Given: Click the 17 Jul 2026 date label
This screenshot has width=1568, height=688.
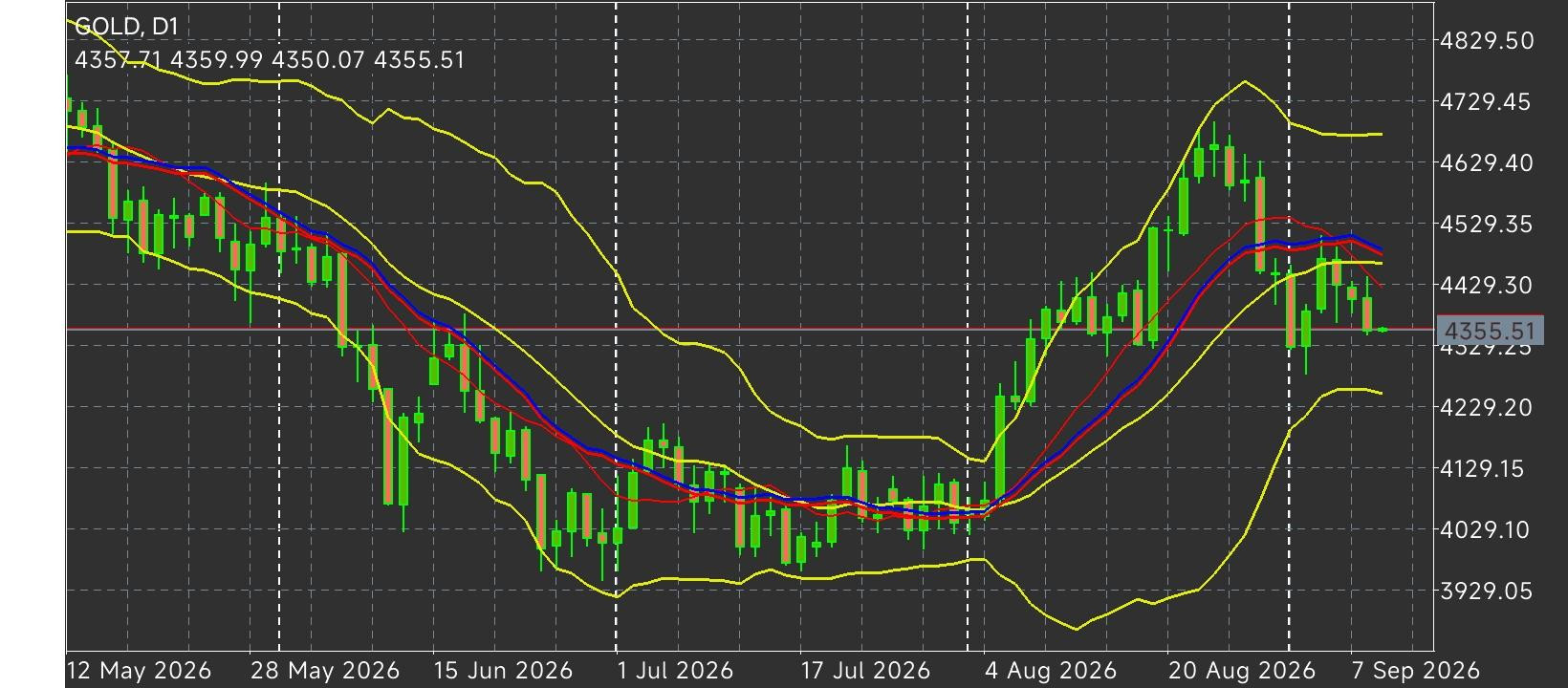Looking at the screenshot, I should point(865,670).
